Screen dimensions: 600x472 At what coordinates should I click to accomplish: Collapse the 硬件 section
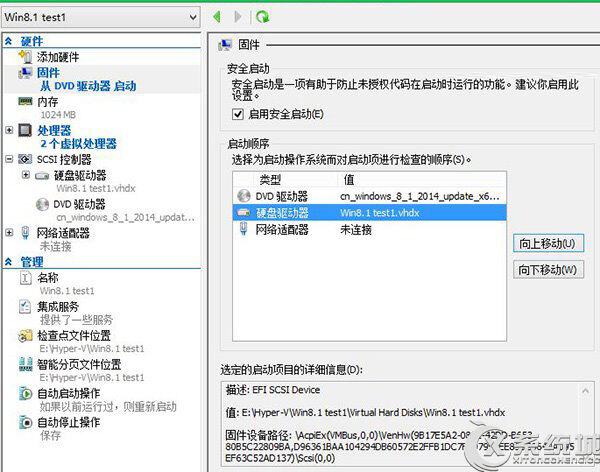coord(8,41)
